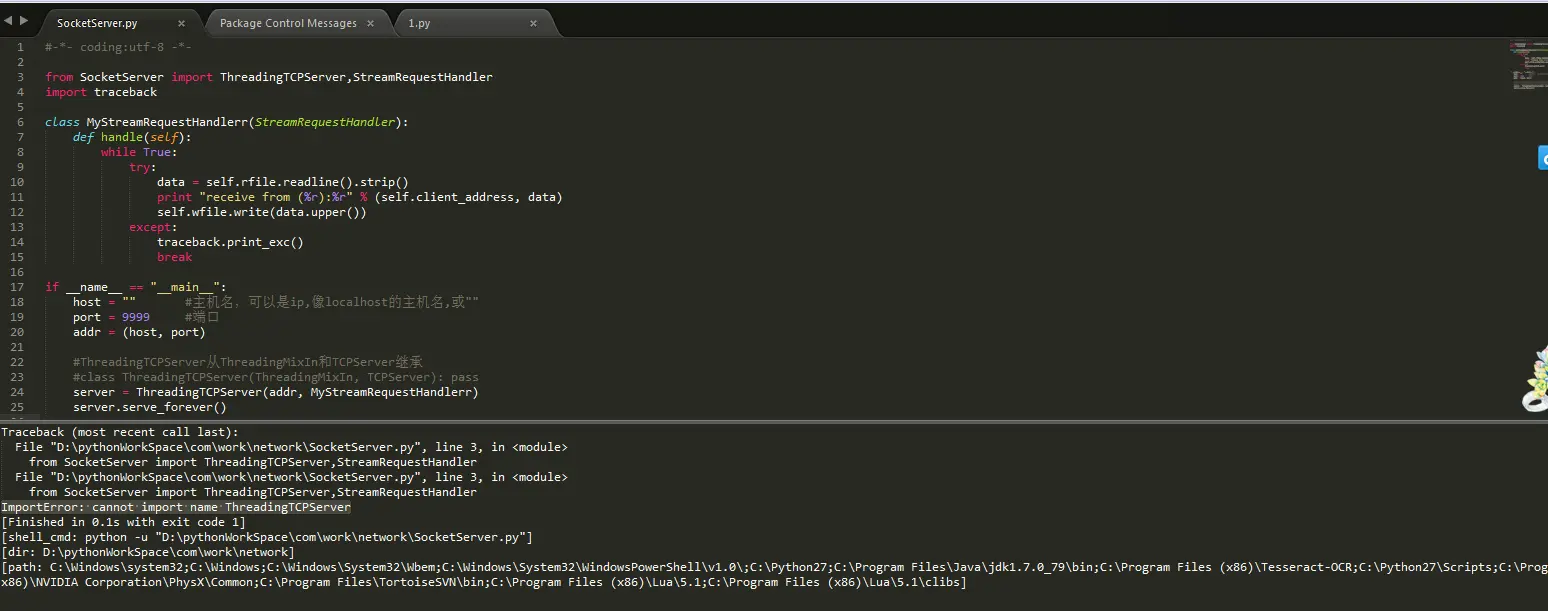The image size is (1548, 611).
Task: Place cursor on the import traceback line
Action: pyautogui.click(x=101, y=92)
